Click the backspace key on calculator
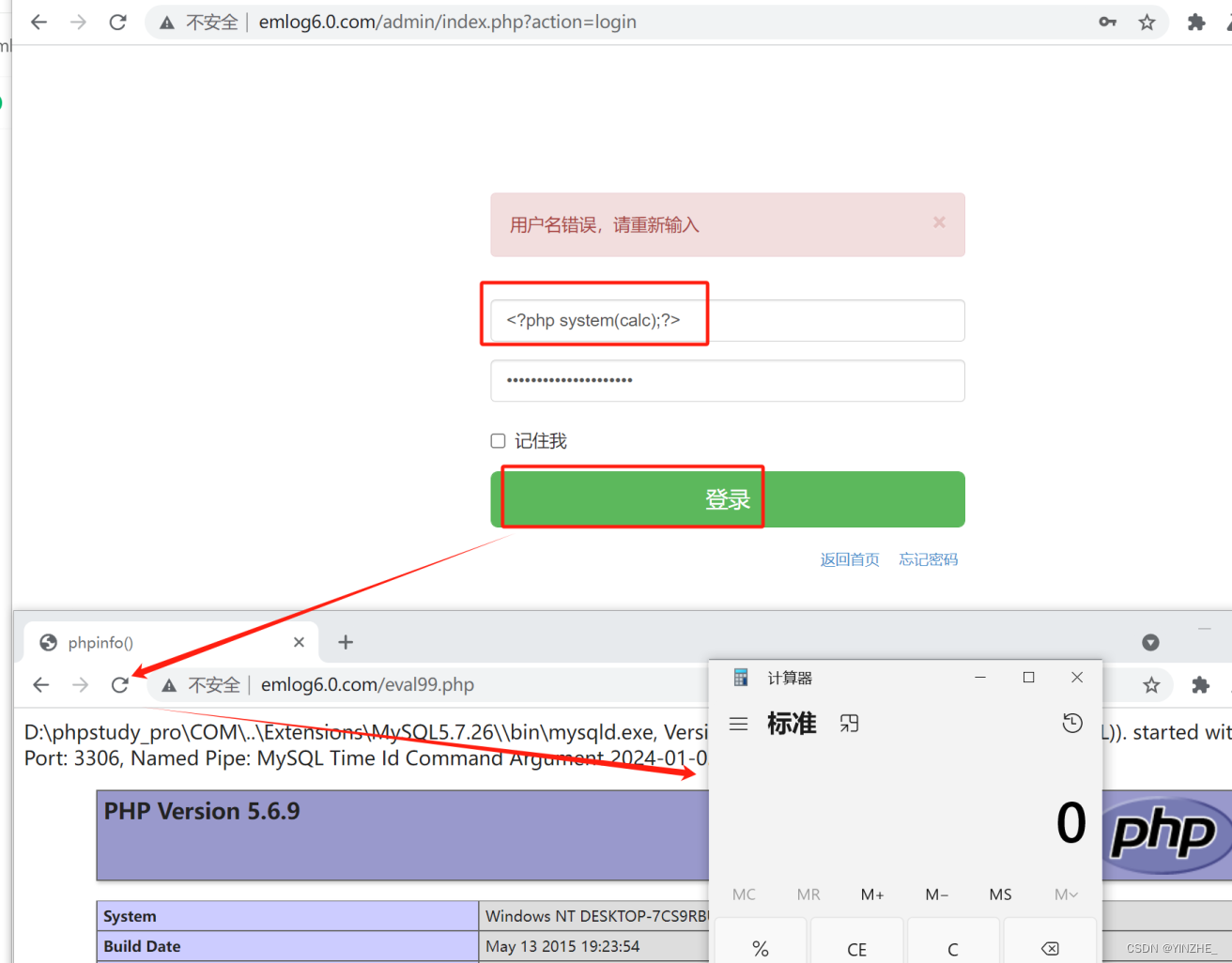1232x963 pixels. tap(1050, 942)
